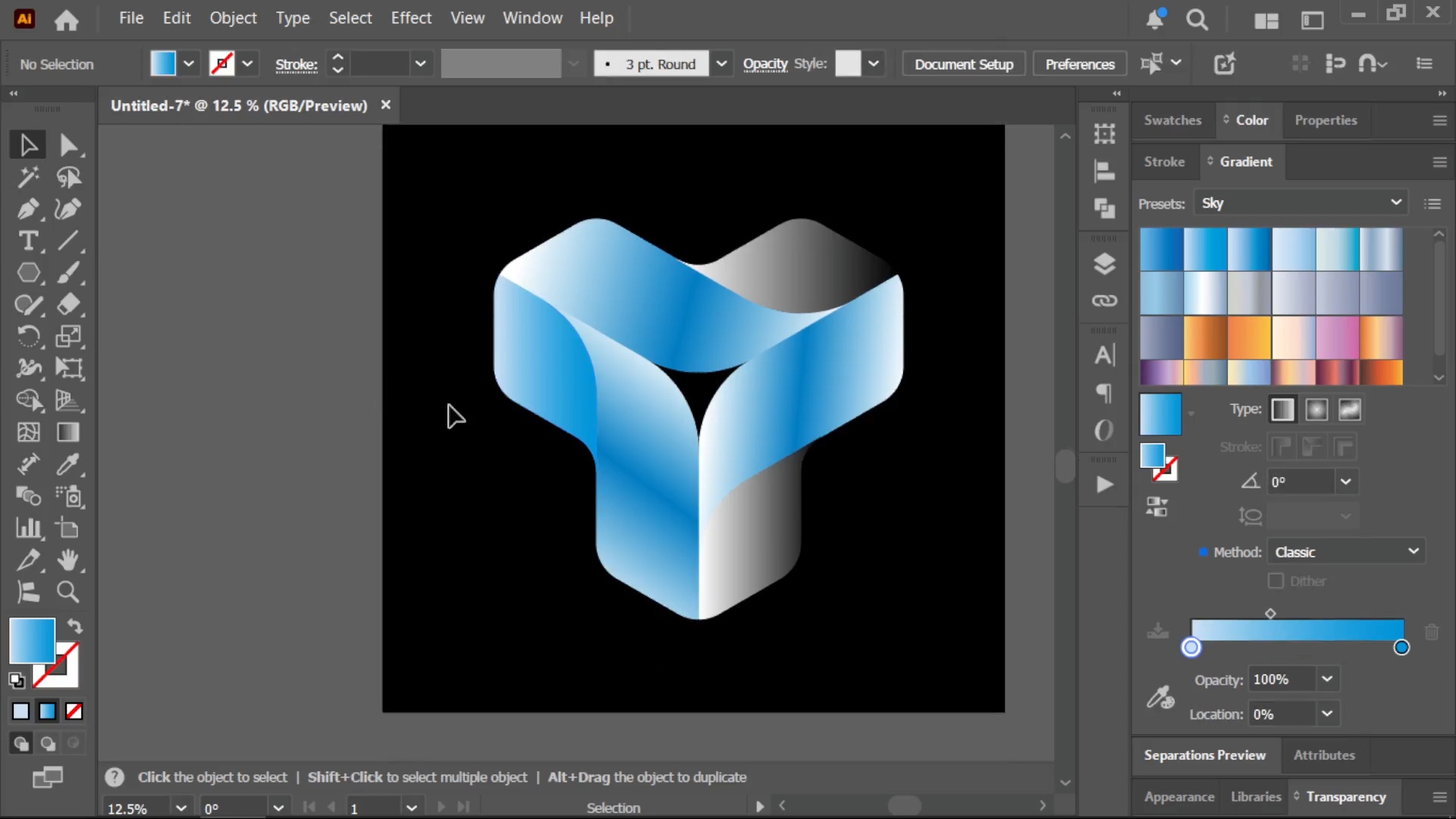This screenshot has width=1456, height=819.
Task: Open the Method Classic dropdown
Action: pos(1347,552)
